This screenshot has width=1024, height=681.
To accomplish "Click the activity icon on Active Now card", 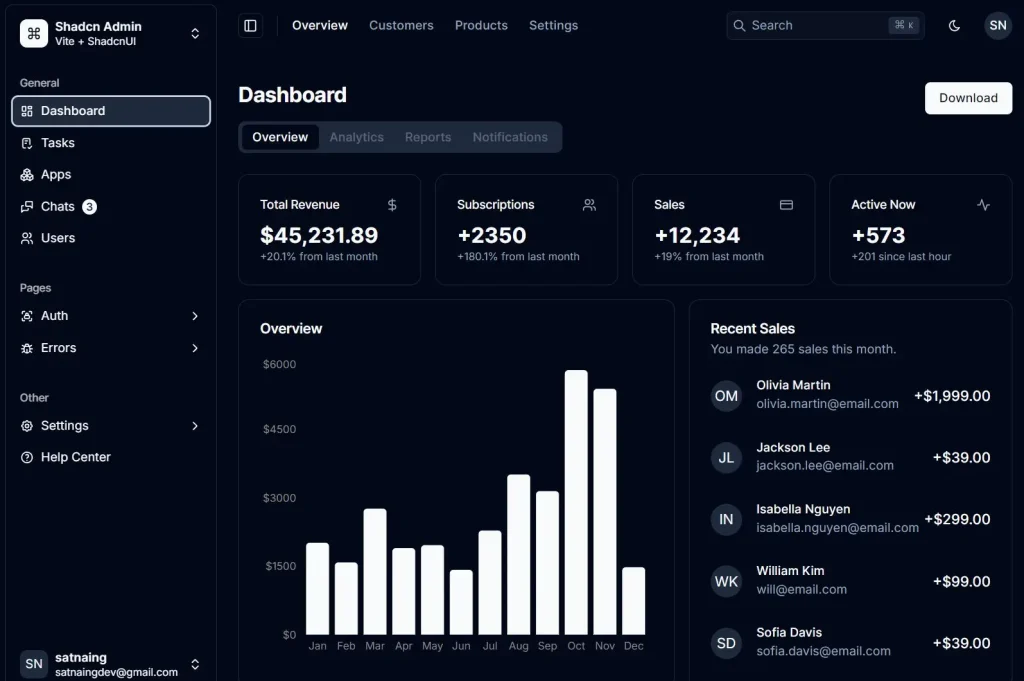I will pos(981,204).
